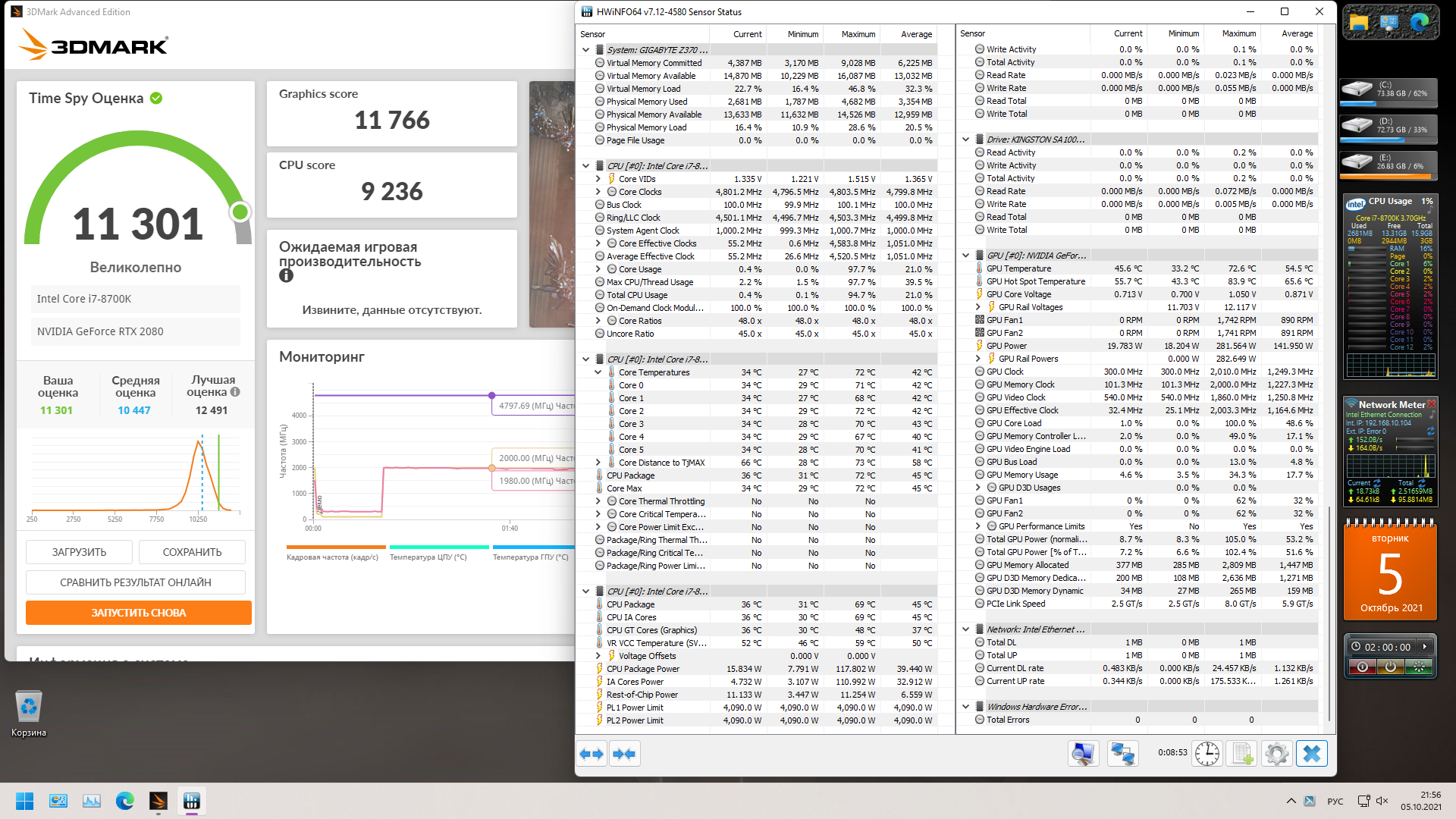This screenshot has height=819, width=1456.
Task: Click the network computers icon in HWiNFO toolbar
Action: (x=1122, y=754)
